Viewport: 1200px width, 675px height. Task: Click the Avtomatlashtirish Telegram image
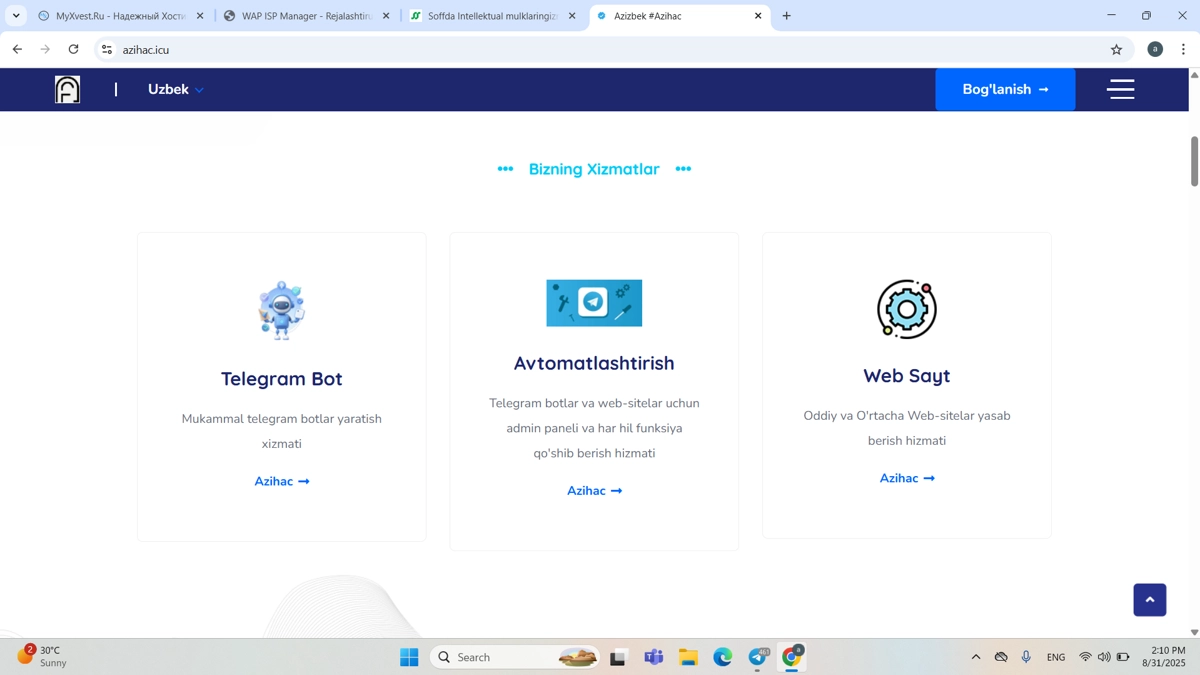(x=594, y=303)
